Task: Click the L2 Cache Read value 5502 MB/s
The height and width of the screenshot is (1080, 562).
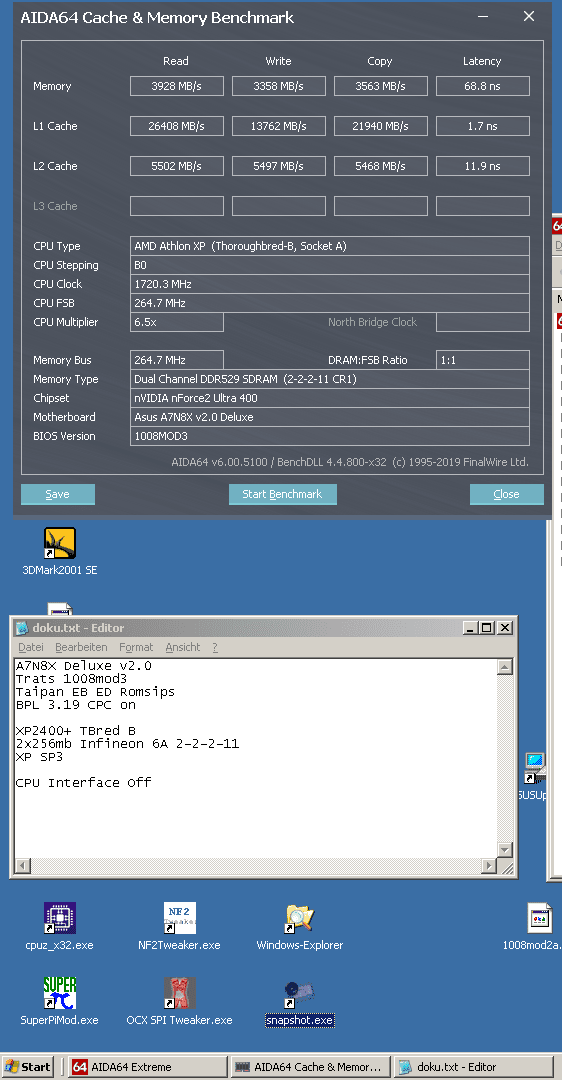Action: coord(177,166)
